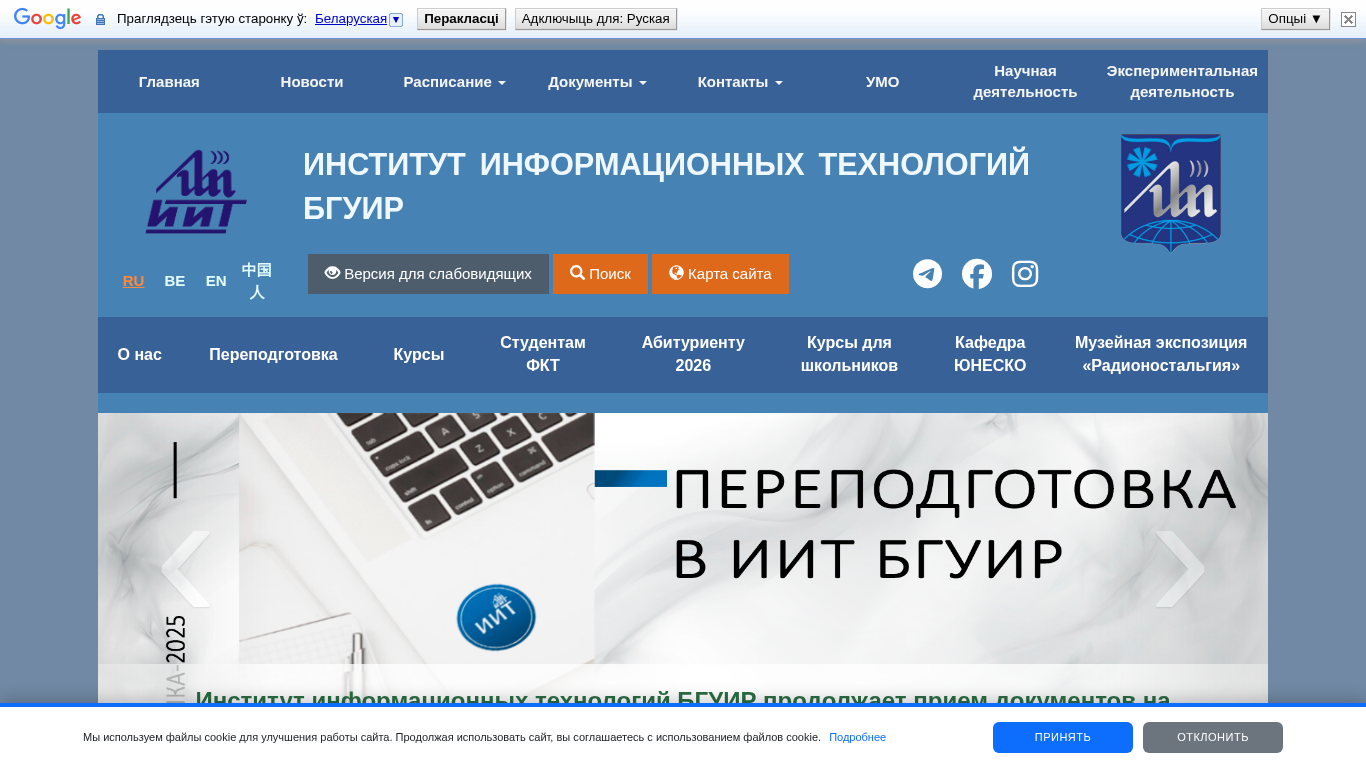Show next slide in the carousel
The width and height of the screenshot is (1366, 768).
[1180, 569]
